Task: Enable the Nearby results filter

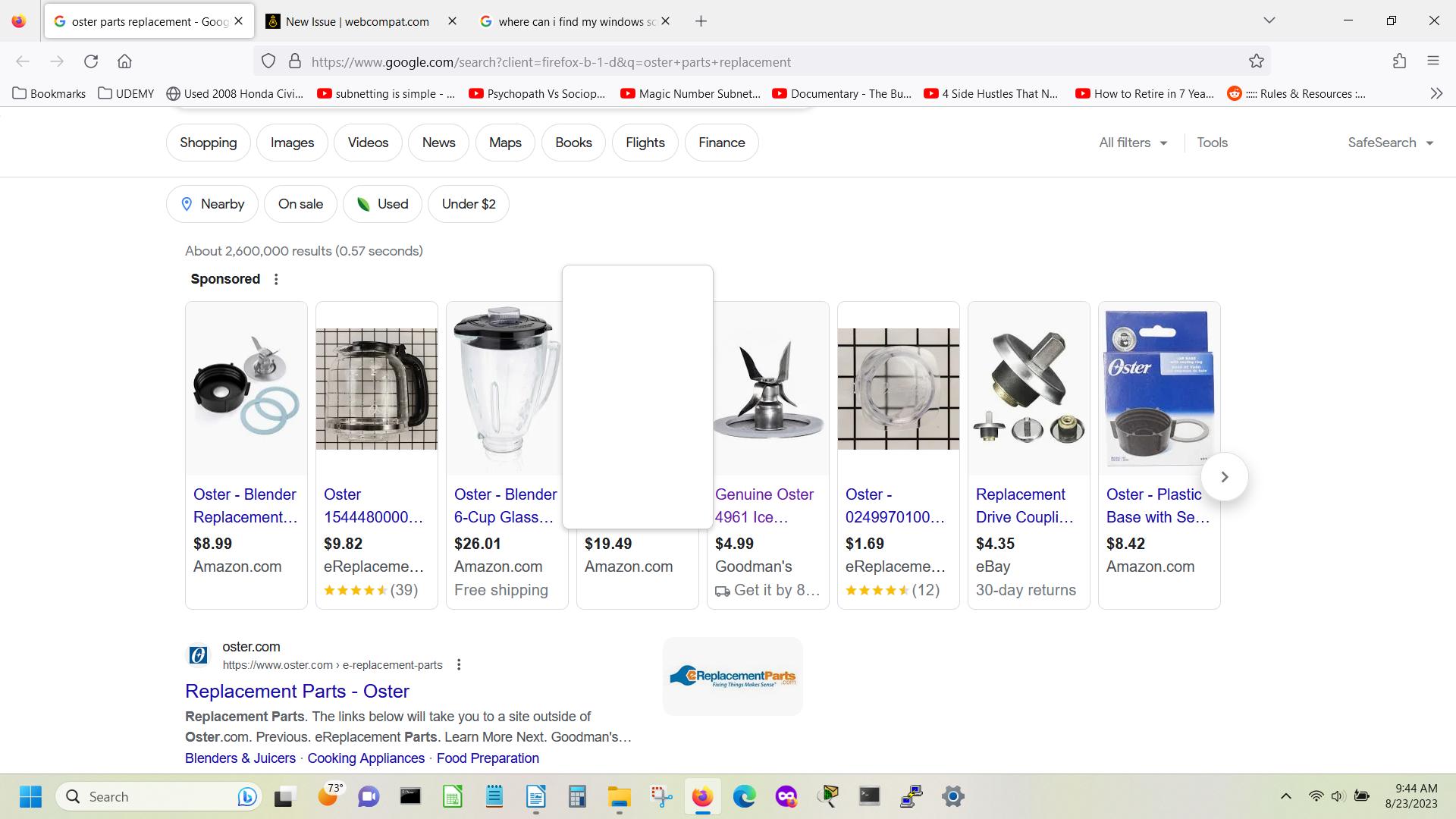Action: pos(212,203)
